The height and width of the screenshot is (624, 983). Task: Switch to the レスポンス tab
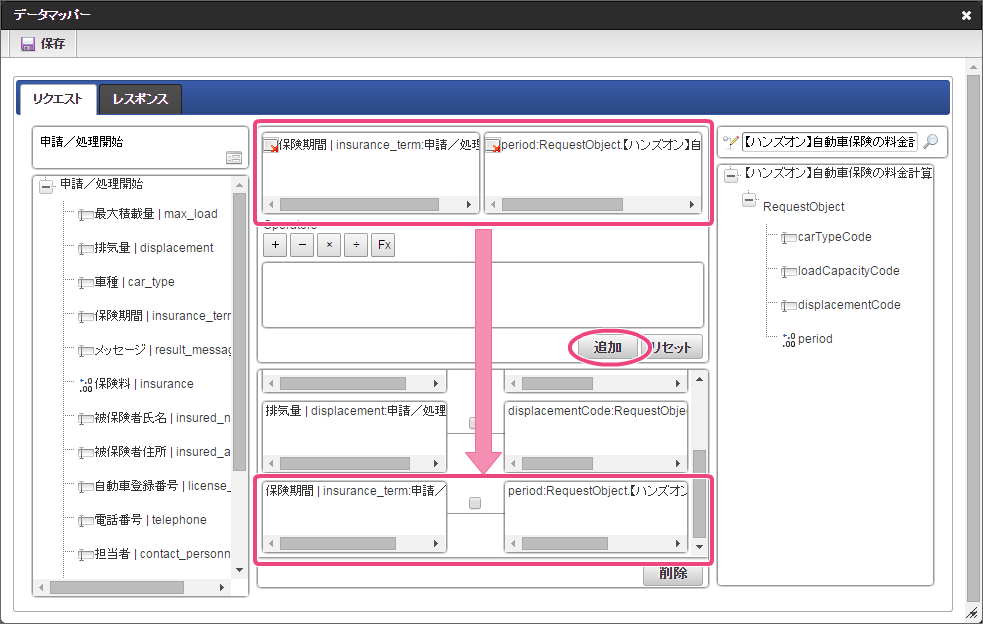(140, 99)
